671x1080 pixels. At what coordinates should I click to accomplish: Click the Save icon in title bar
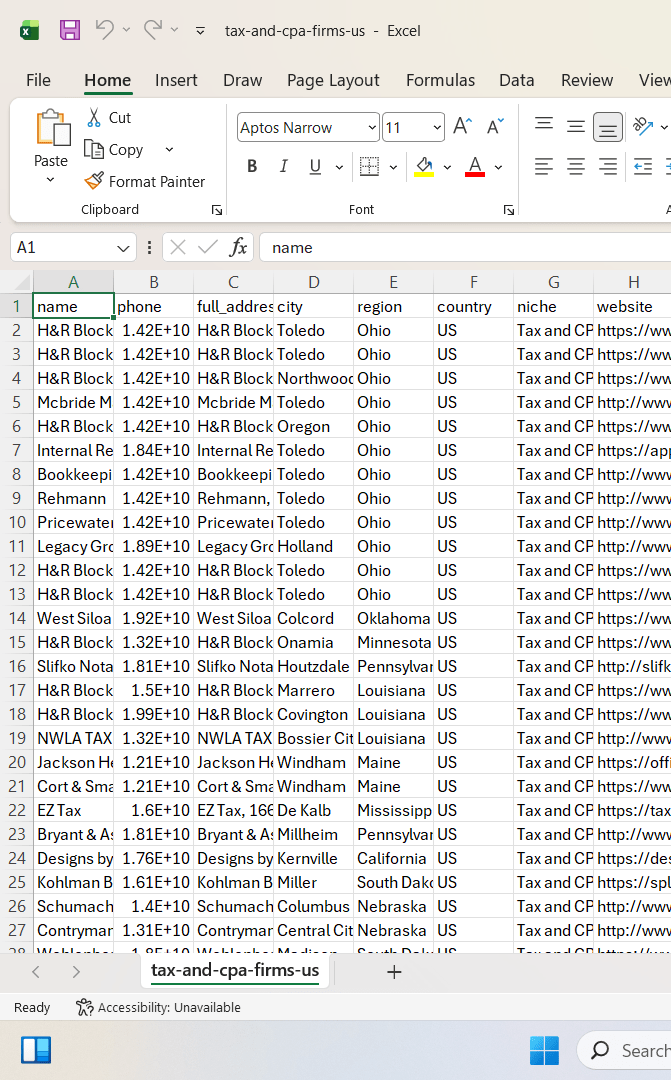70,30
